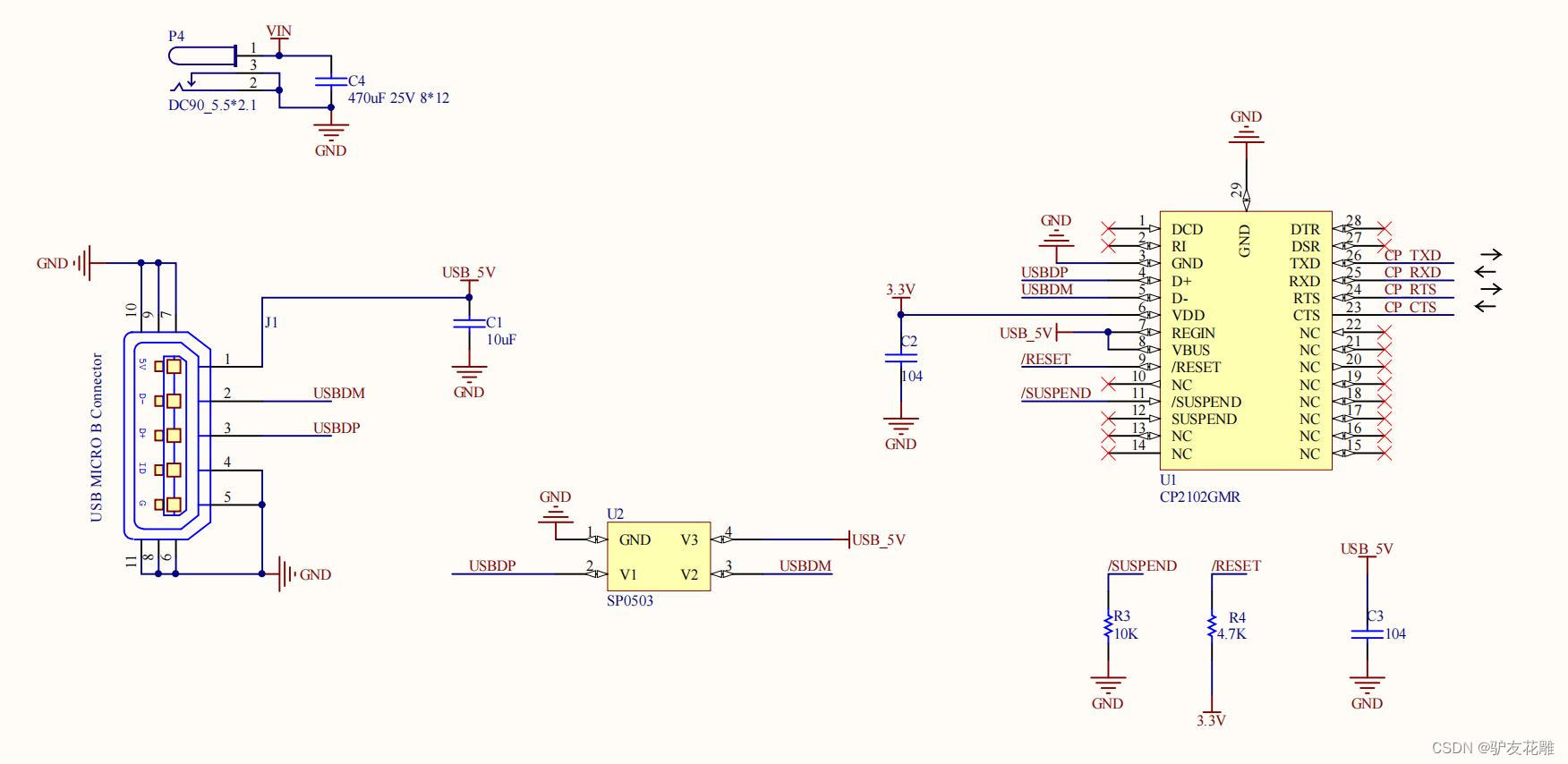Click the C4 capacitor designator

[356, 81]
